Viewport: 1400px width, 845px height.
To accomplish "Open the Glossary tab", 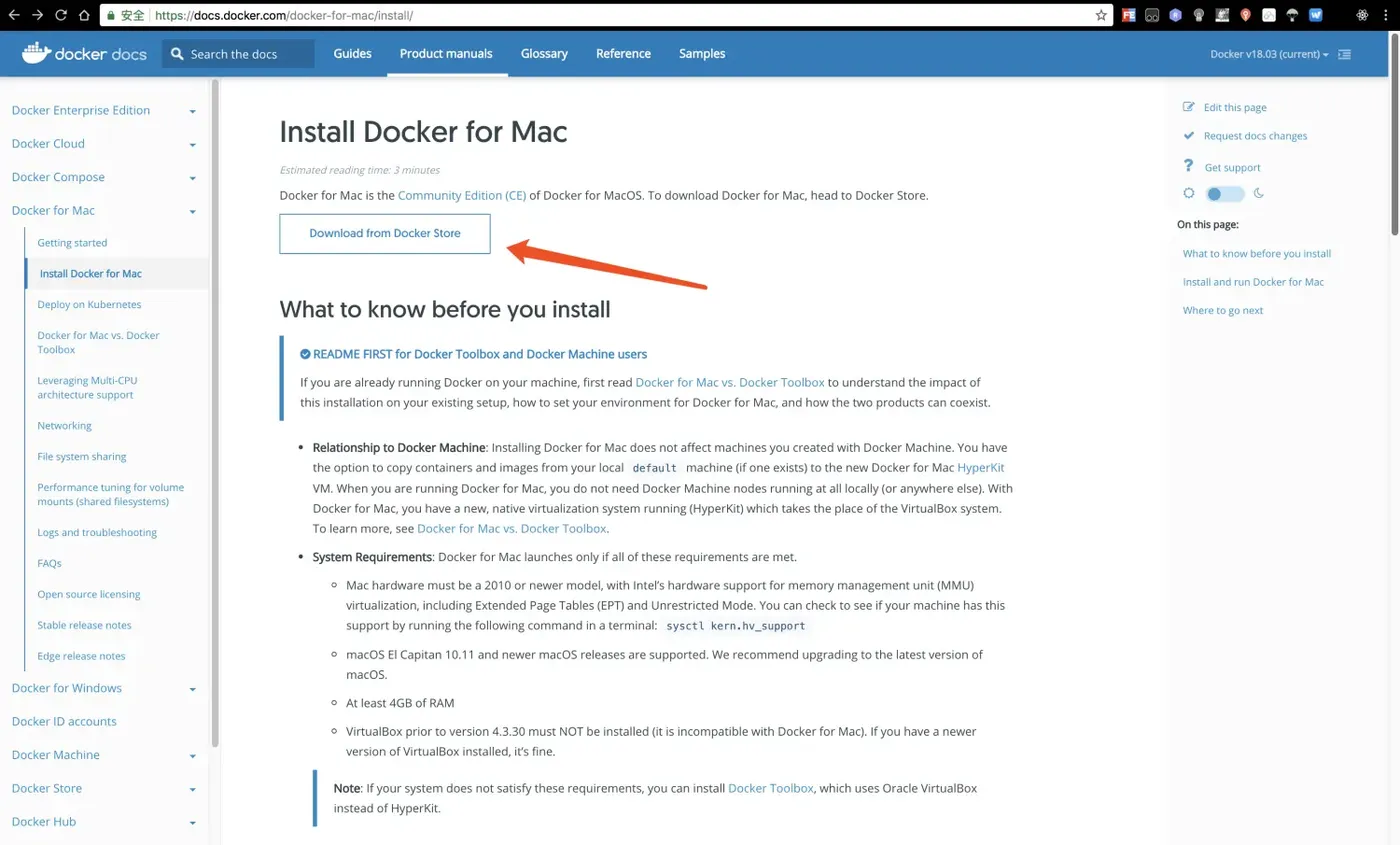I will [544, 53].
